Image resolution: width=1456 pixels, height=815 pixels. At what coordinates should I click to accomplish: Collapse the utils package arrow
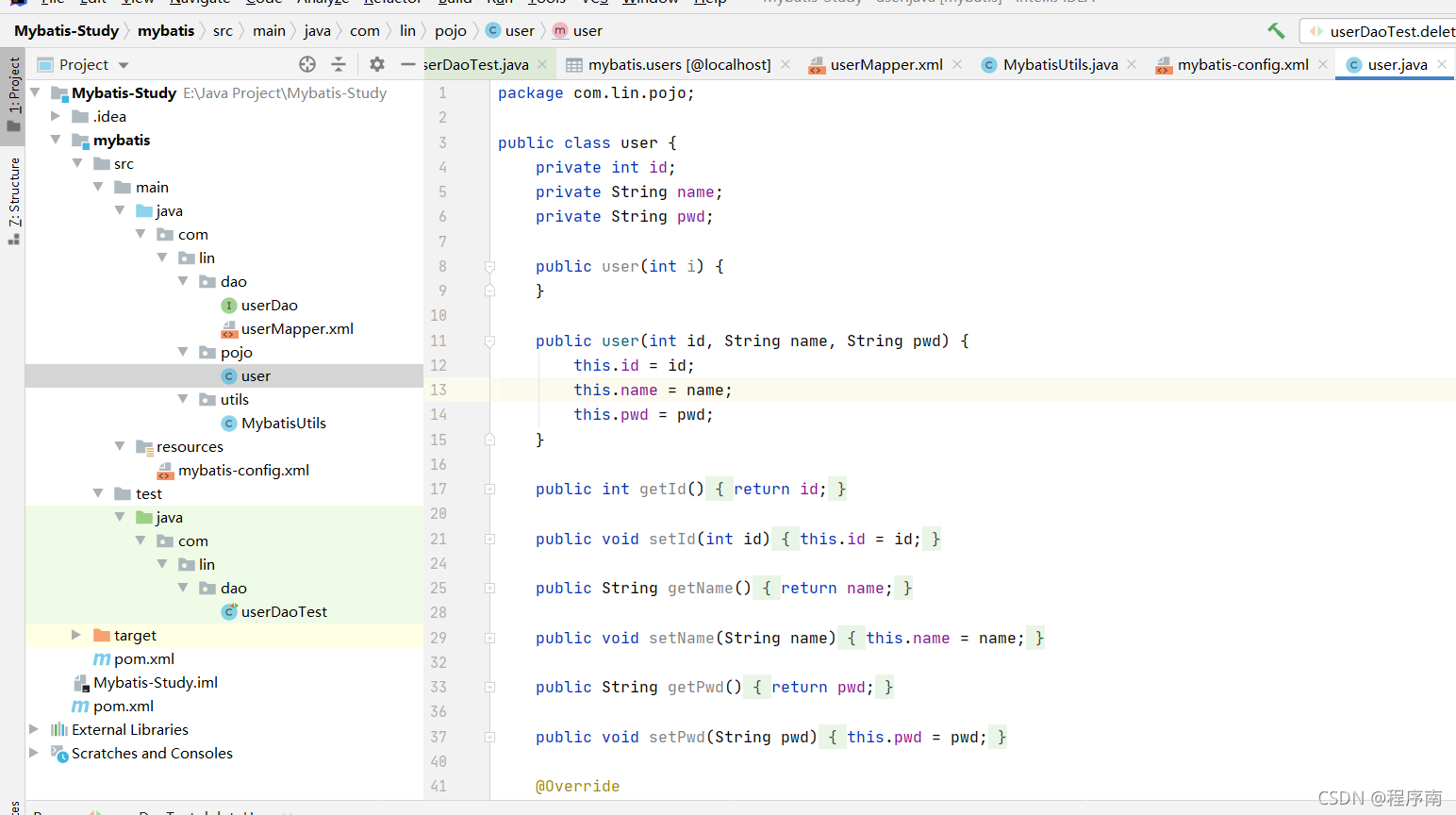[x=183, y=399]
